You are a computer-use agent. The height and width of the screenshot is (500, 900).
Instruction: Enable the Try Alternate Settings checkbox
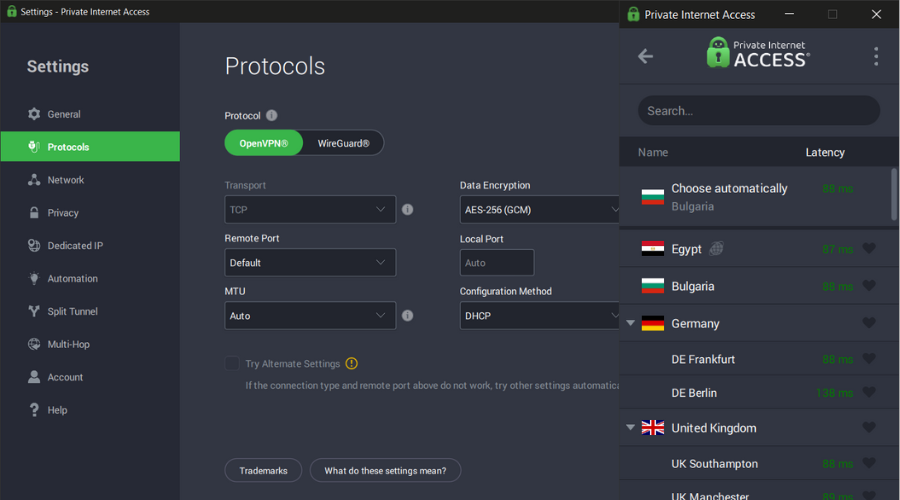pyautogui.click(x=232, y=363)
